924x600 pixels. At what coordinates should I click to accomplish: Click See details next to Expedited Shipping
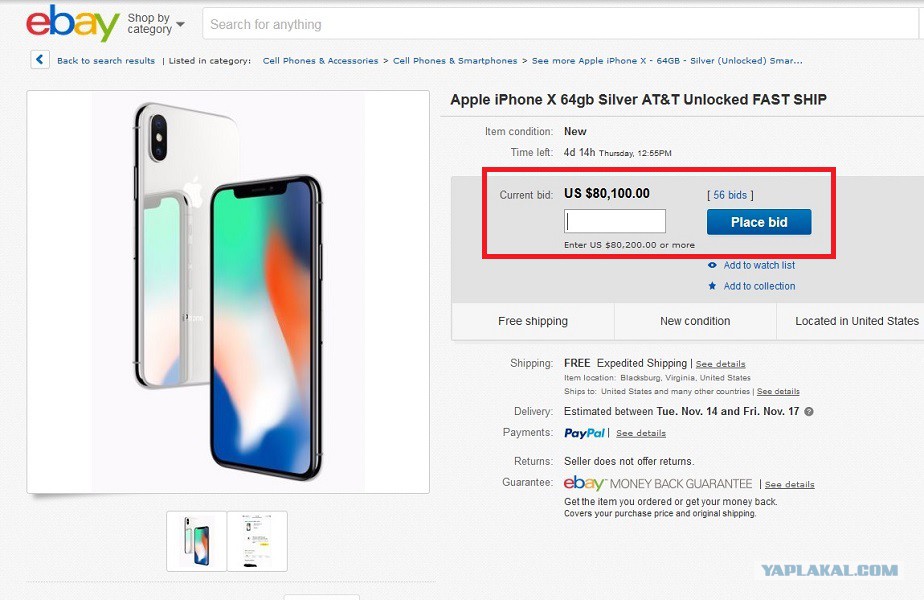point(721,364)
